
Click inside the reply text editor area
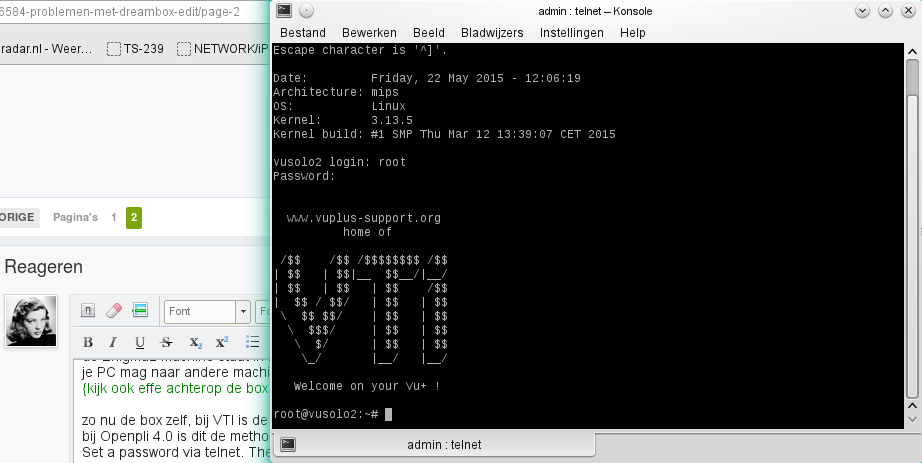pyautogui.click(x=173, y=412)
